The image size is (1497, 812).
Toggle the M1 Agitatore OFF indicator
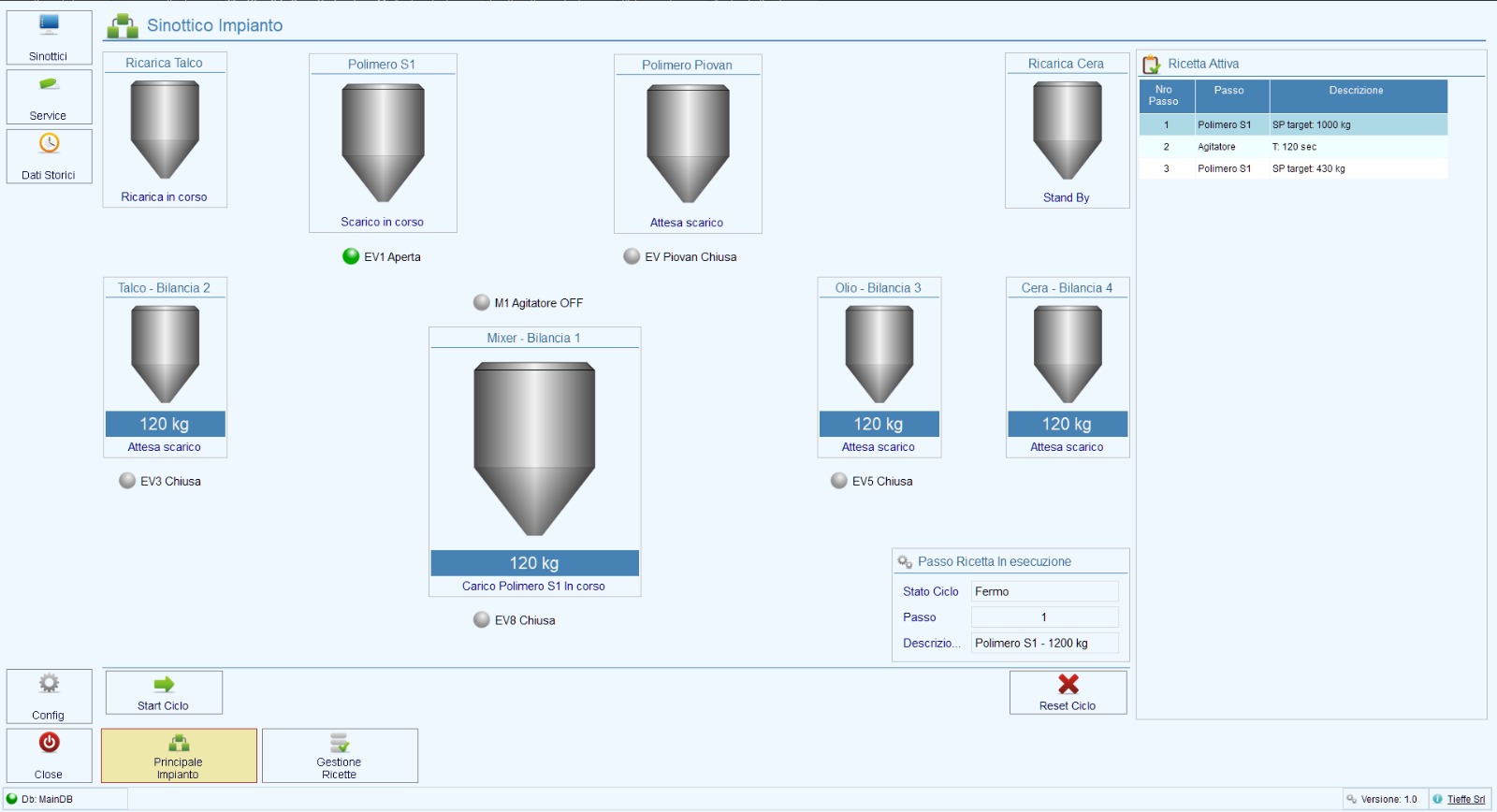pyautogui.click(x=482, y=302)
